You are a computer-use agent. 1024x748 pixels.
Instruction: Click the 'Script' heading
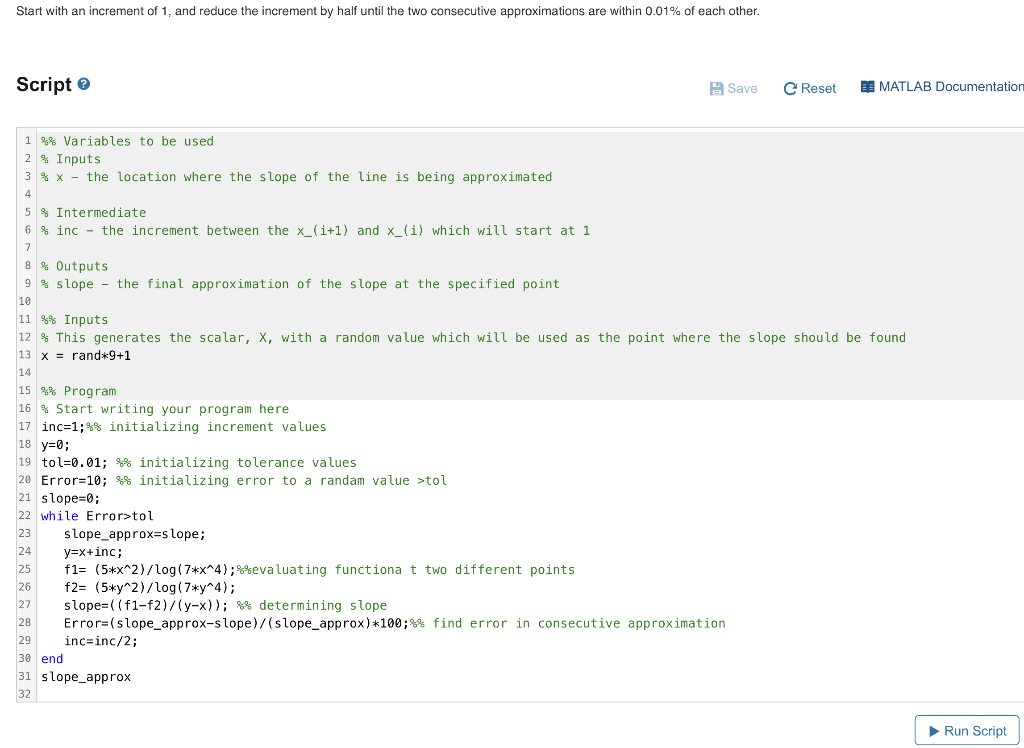pyautogui.click(x=44, y=84)
